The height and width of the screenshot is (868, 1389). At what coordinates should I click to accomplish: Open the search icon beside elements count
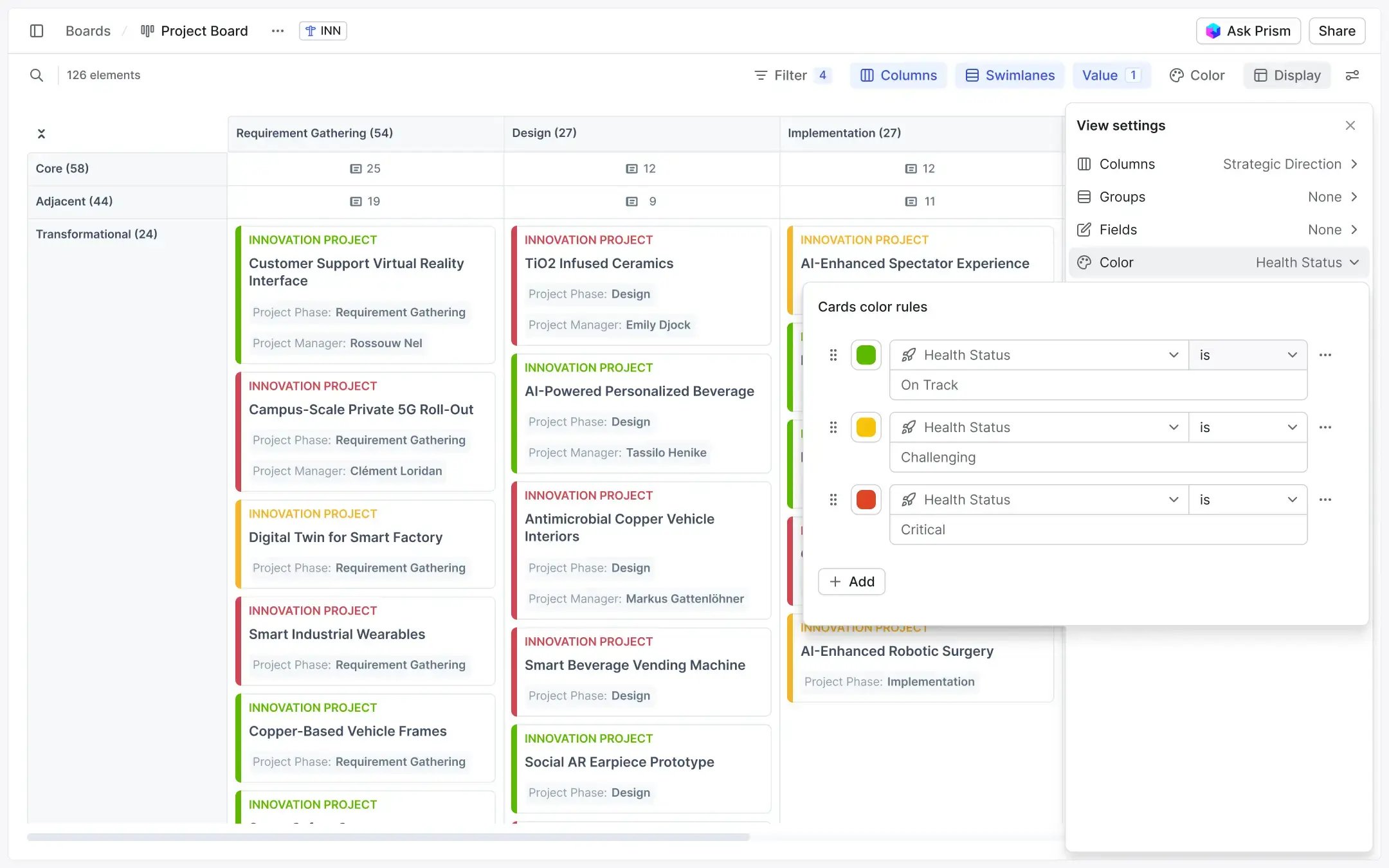[37, 75]
